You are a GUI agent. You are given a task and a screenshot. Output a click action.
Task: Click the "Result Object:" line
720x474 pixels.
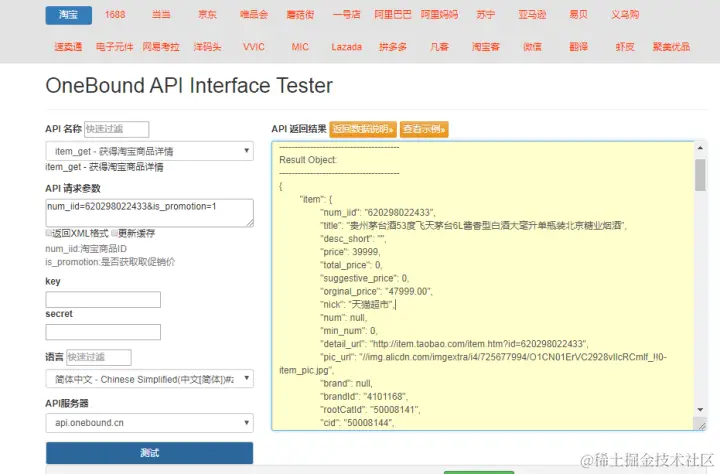pos(308,160)
